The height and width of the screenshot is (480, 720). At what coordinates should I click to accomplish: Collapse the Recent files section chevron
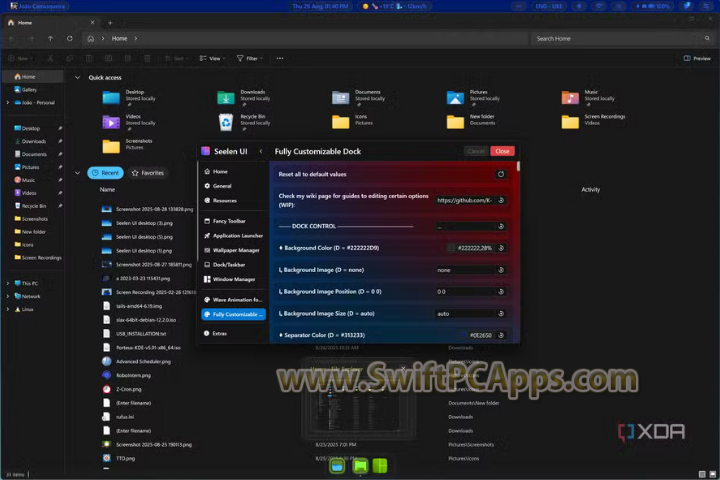pyautogui.click(x=77, y=173)
